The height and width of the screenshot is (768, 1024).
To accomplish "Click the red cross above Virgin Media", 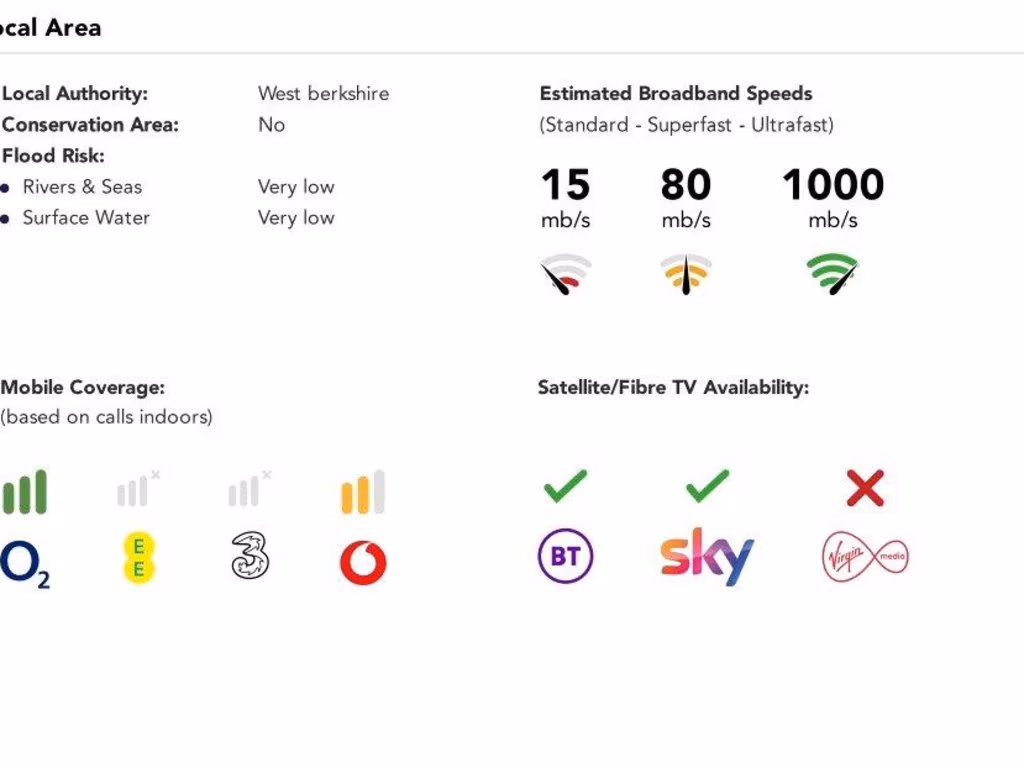I will point(865,488).
